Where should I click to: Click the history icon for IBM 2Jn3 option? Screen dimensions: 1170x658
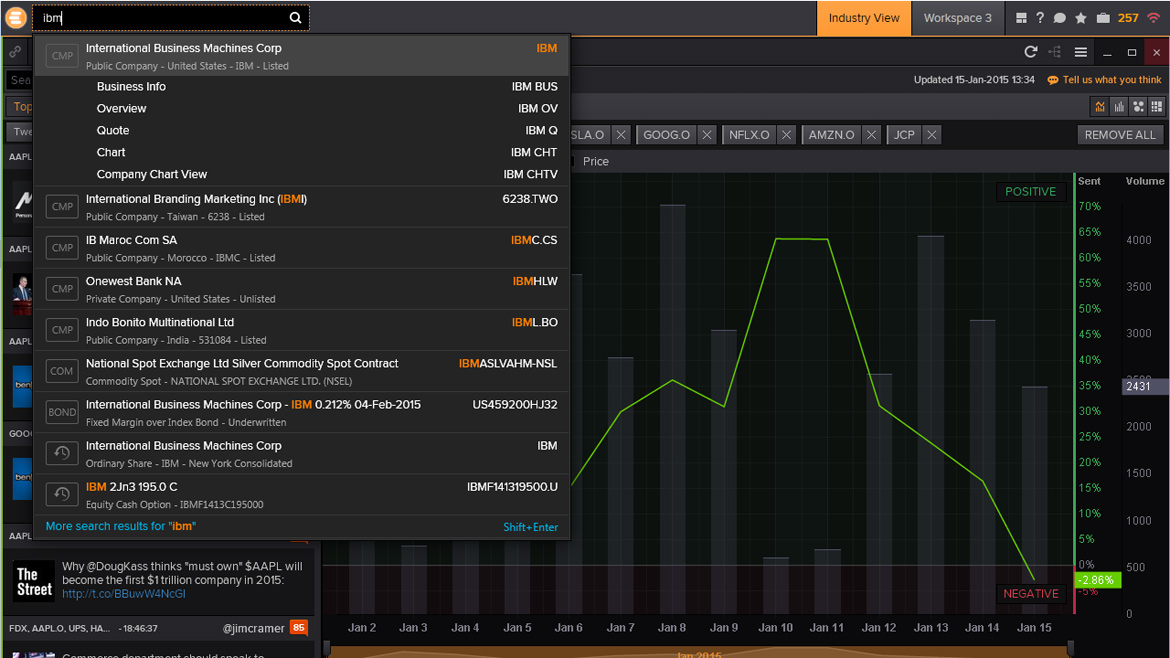click(x=62, y=494)
